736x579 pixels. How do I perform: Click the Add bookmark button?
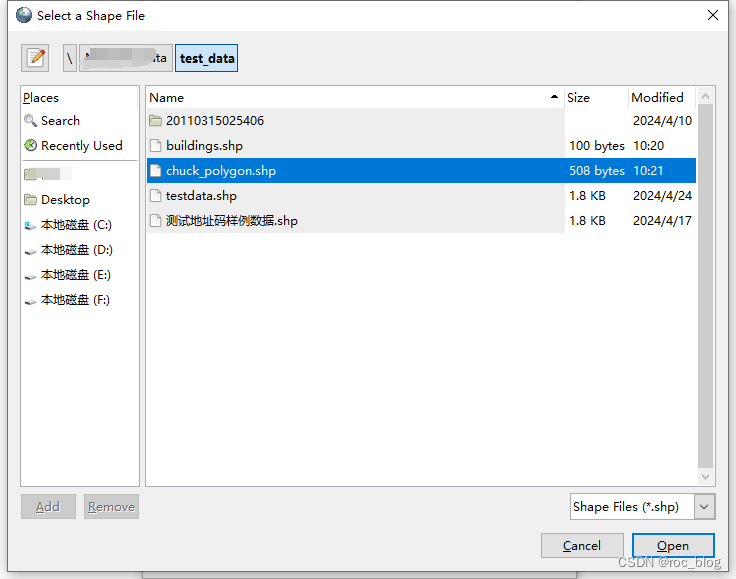[48, 507]
